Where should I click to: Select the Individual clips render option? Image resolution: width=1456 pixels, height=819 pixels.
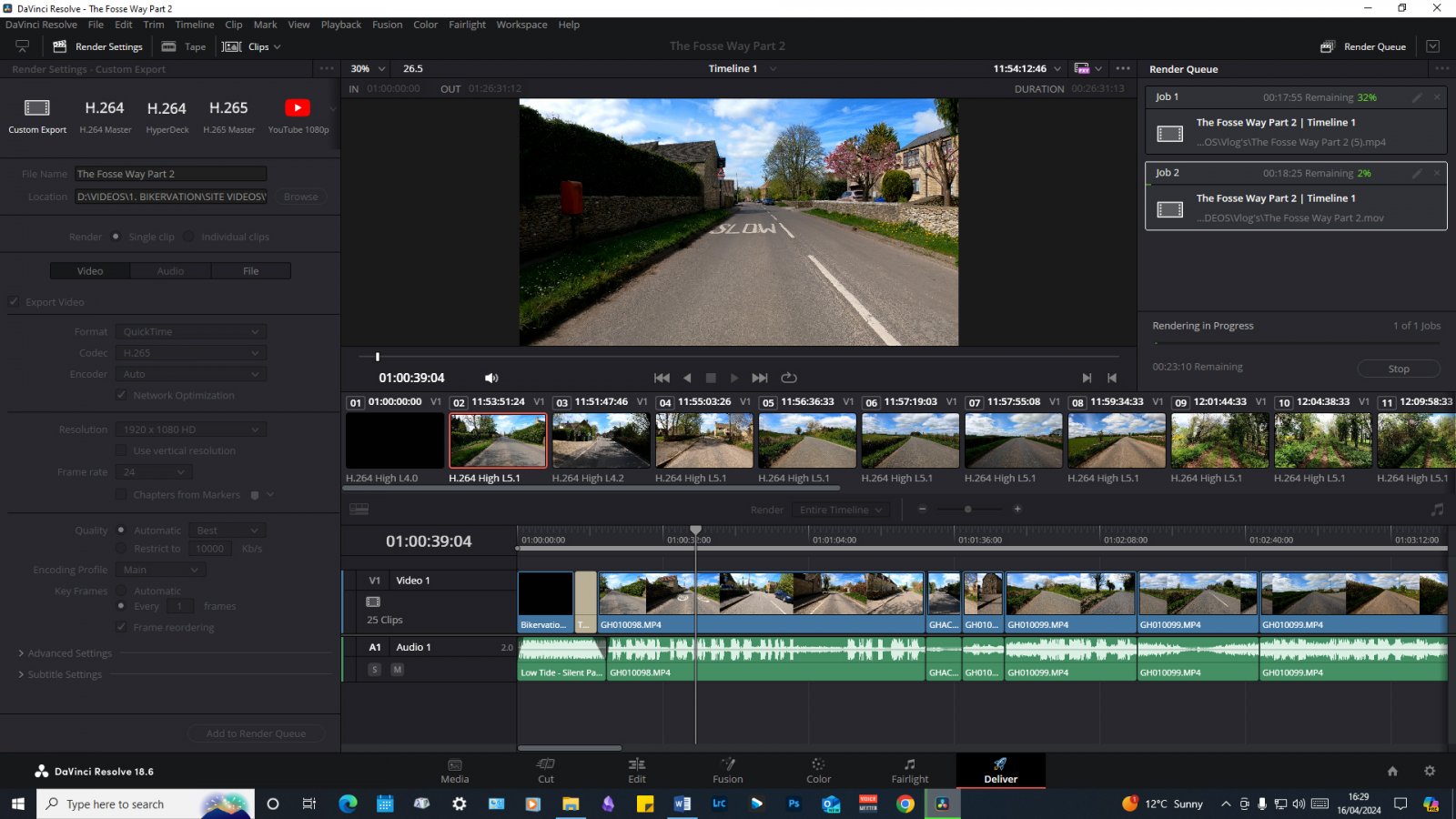[188, 237]
